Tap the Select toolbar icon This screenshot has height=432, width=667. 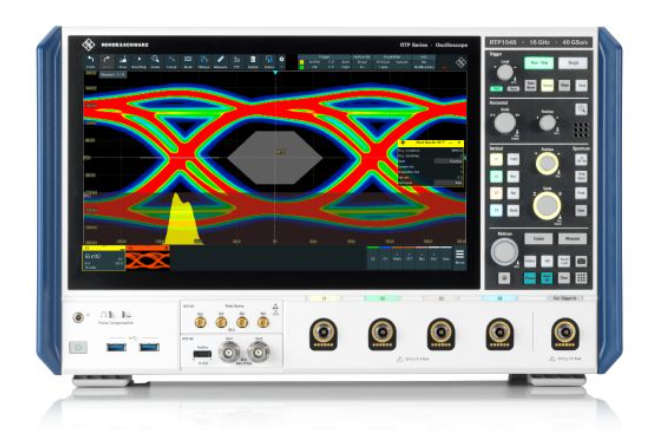269,62
